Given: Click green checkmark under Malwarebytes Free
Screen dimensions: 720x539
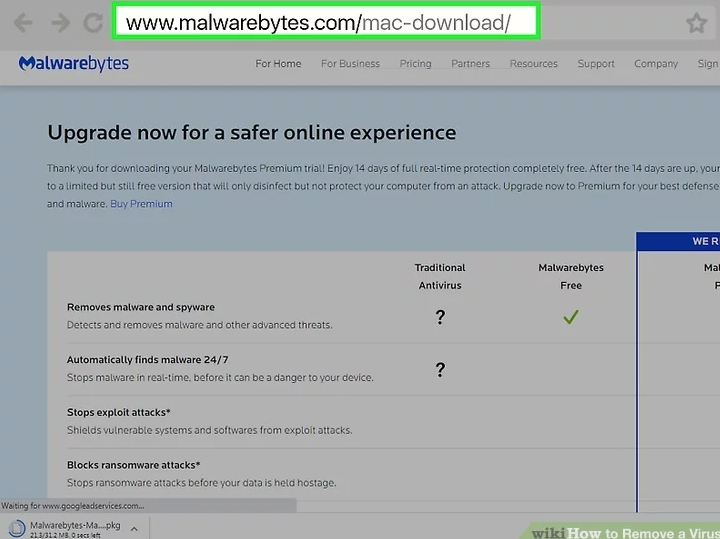Looking at the screenshot, I should (x=570, y=317).
